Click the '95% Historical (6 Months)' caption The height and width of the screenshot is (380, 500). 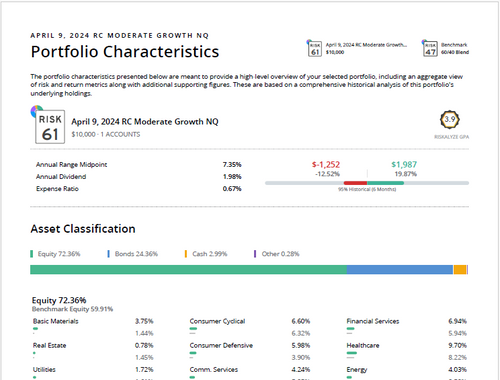coord(367,189)
